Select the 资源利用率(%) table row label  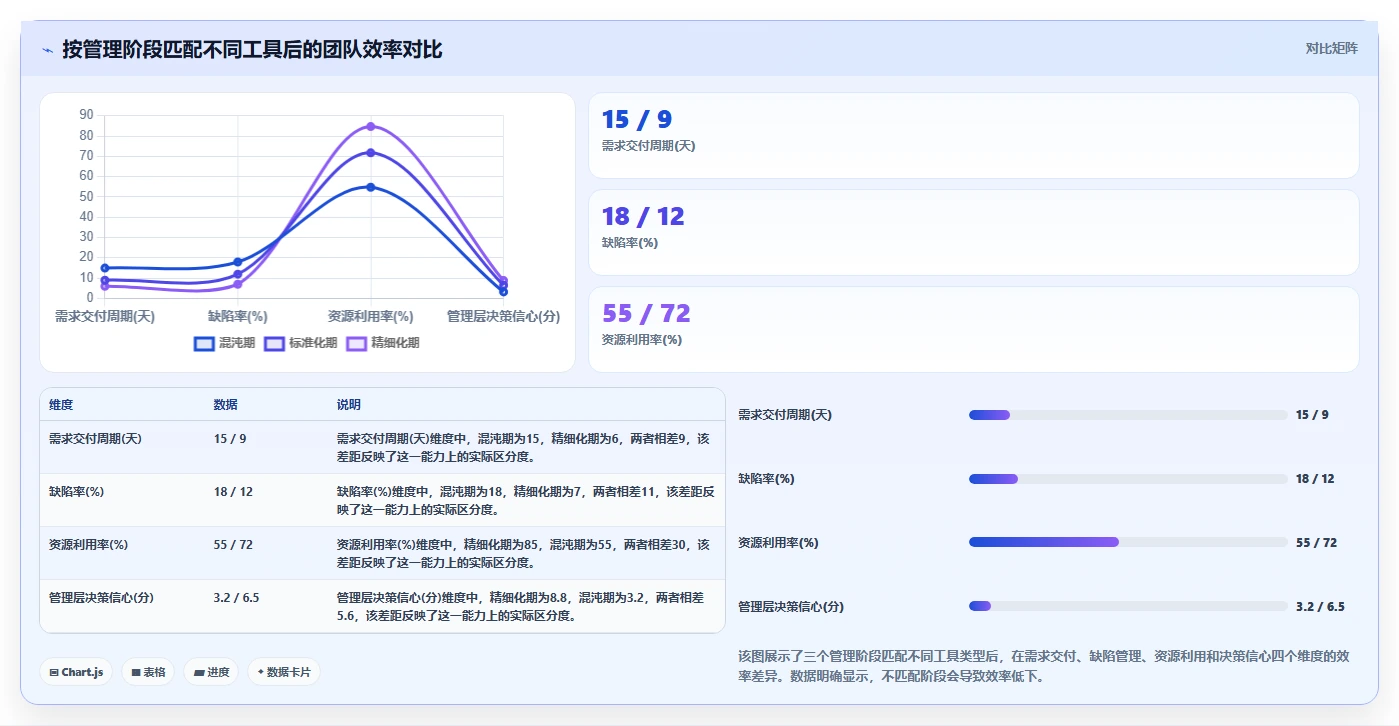point(88,545)
